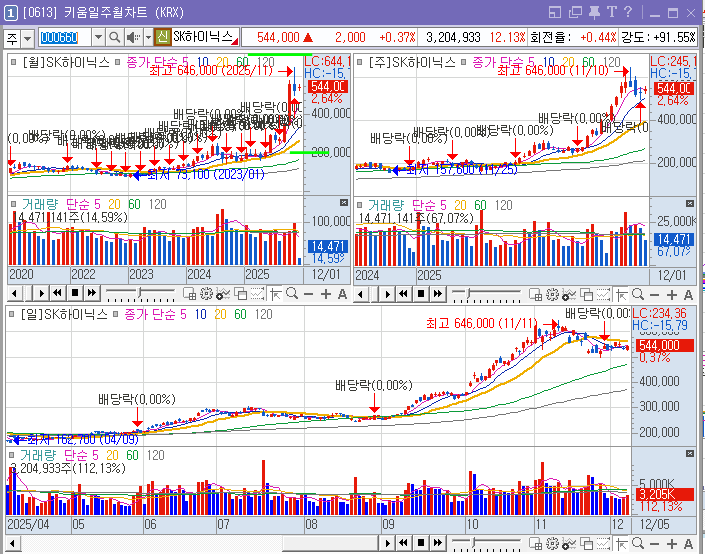This screenshot has height=554, width=705.
Task: Close the daily volume sub-panel
Action: tap(690, 454)
